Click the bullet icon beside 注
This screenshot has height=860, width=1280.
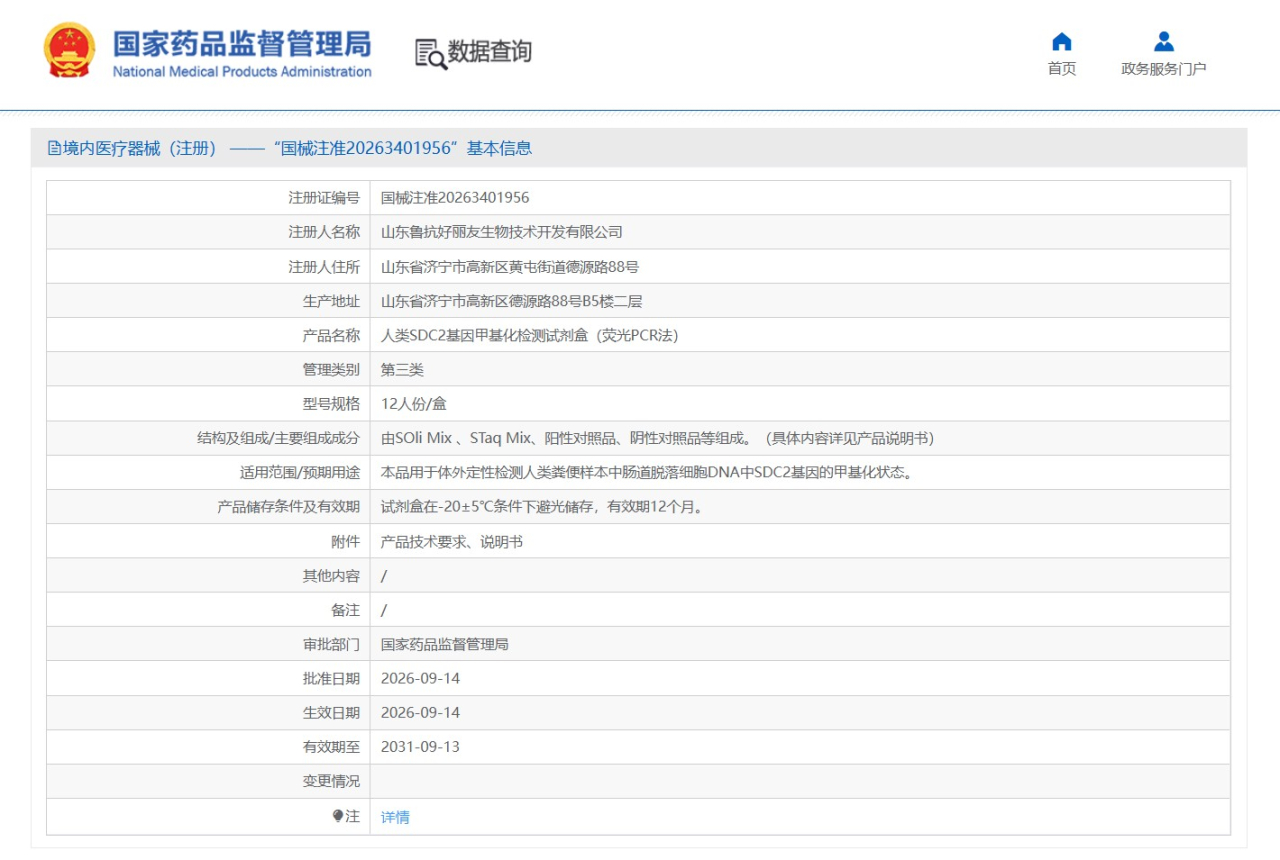pyautogui.click(x=338, y=816)
